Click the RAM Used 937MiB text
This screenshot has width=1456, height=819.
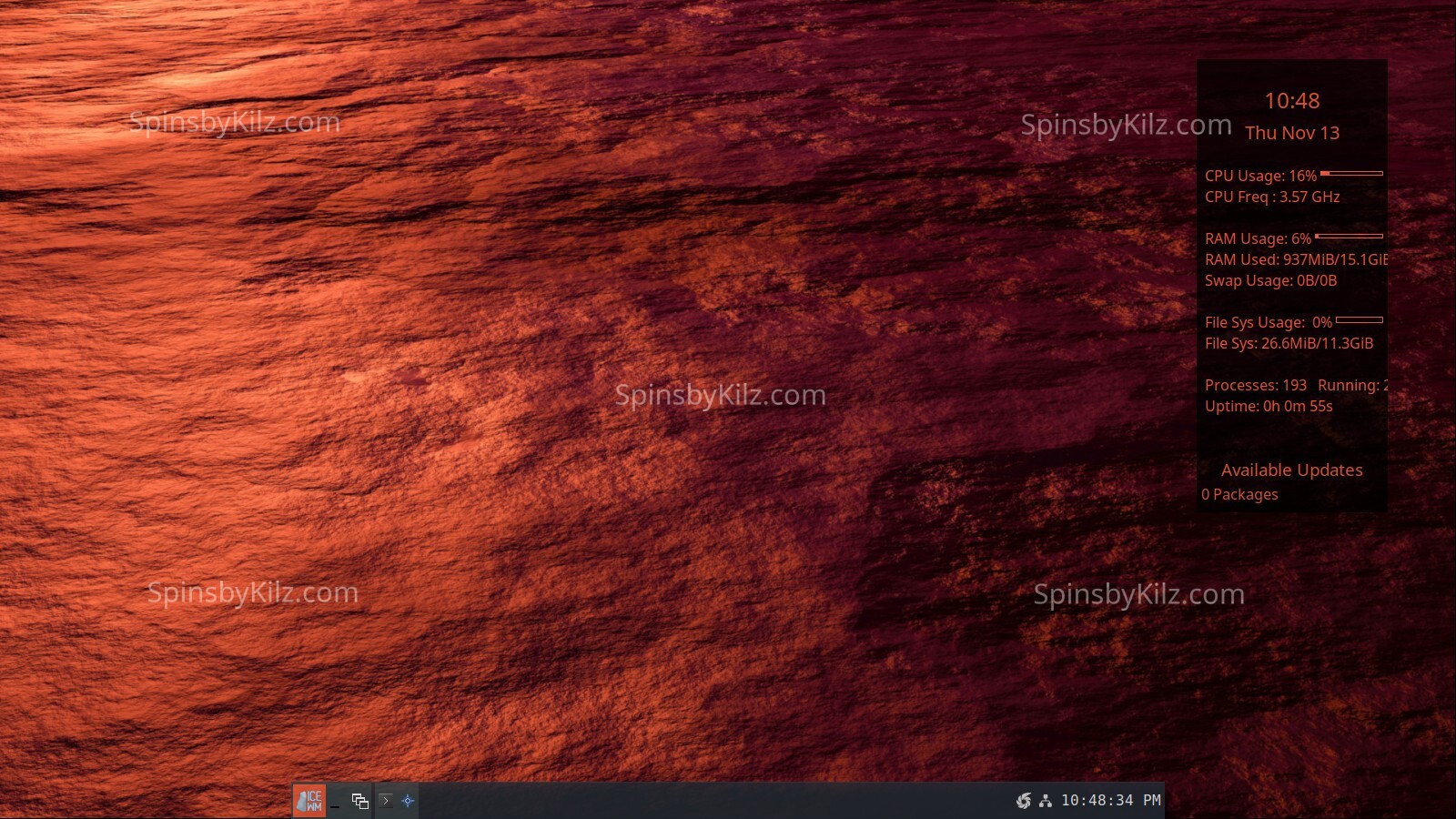pos(1295,259)
